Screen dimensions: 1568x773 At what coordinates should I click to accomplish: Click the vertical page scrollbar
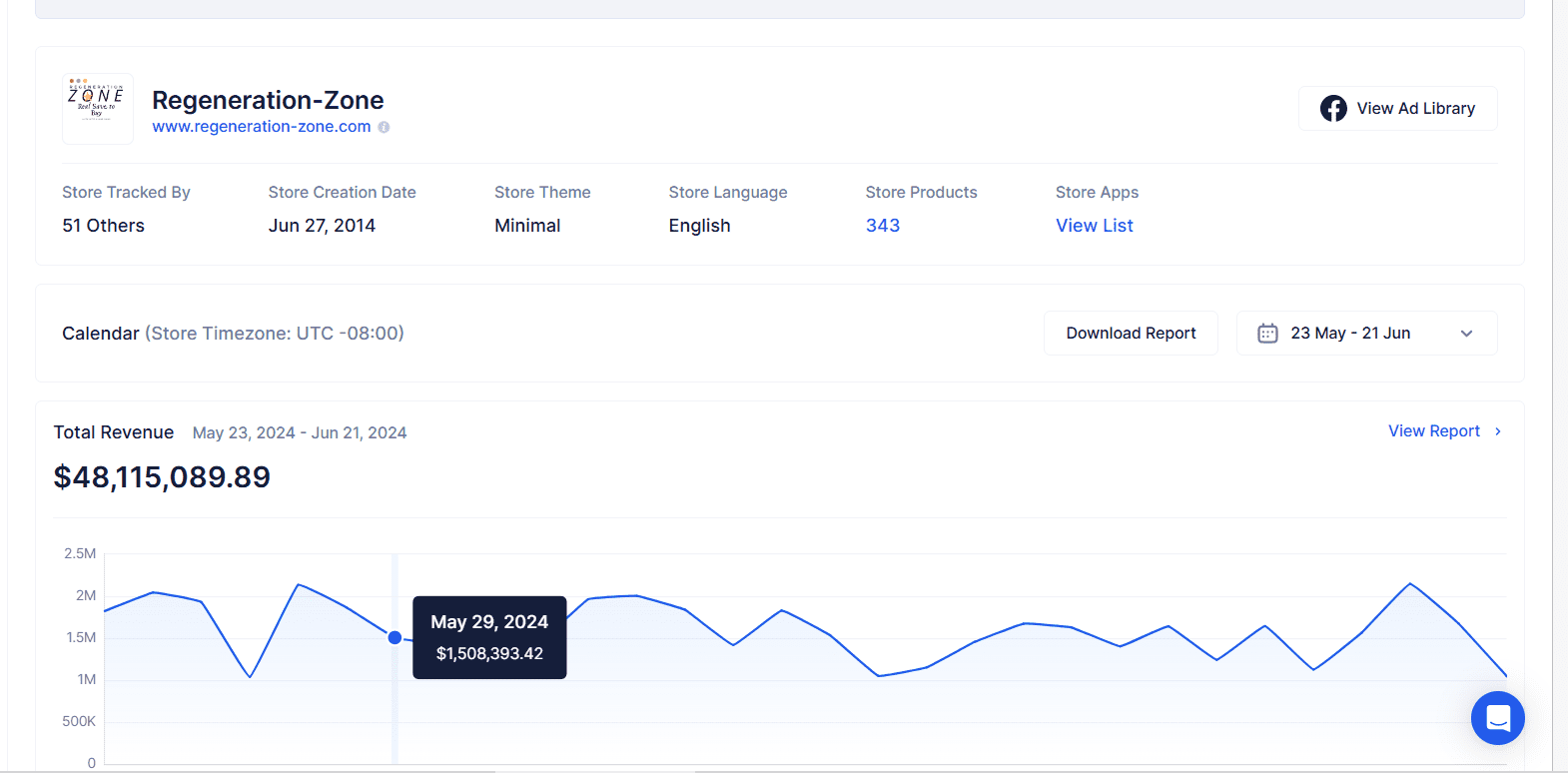tap(1560, 386)
